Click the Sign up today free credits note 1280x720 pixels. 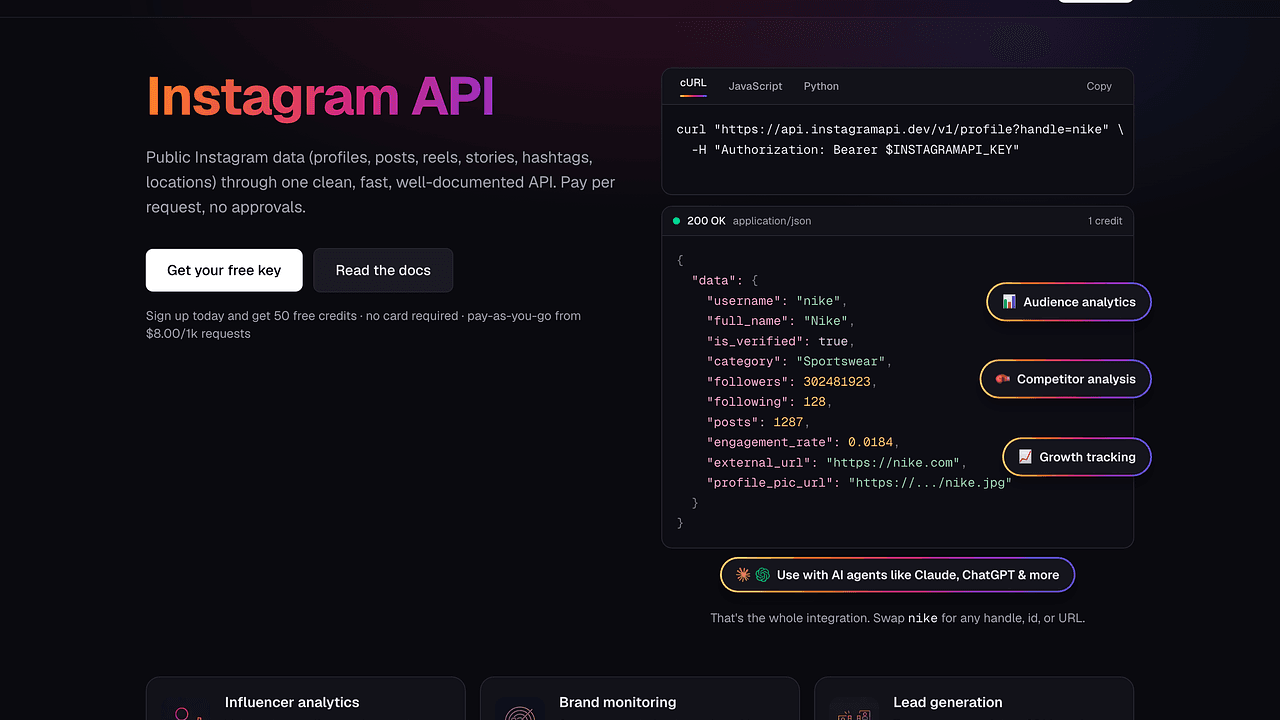(363, 324)
